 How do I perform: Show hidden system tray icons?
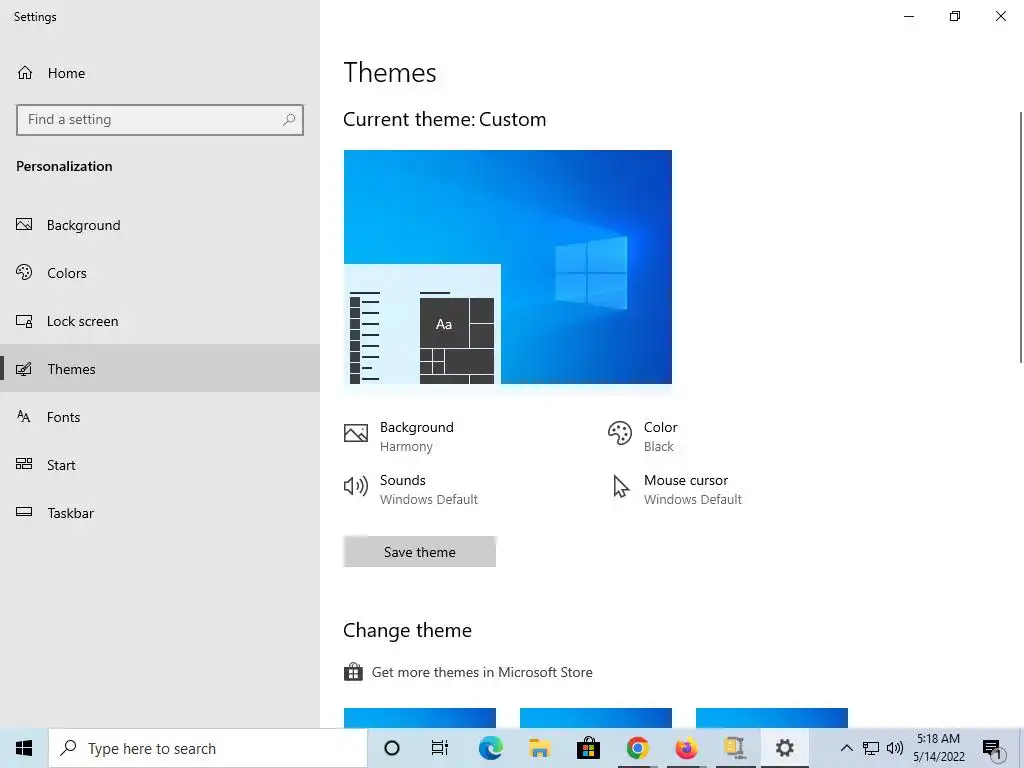point(846,748)
